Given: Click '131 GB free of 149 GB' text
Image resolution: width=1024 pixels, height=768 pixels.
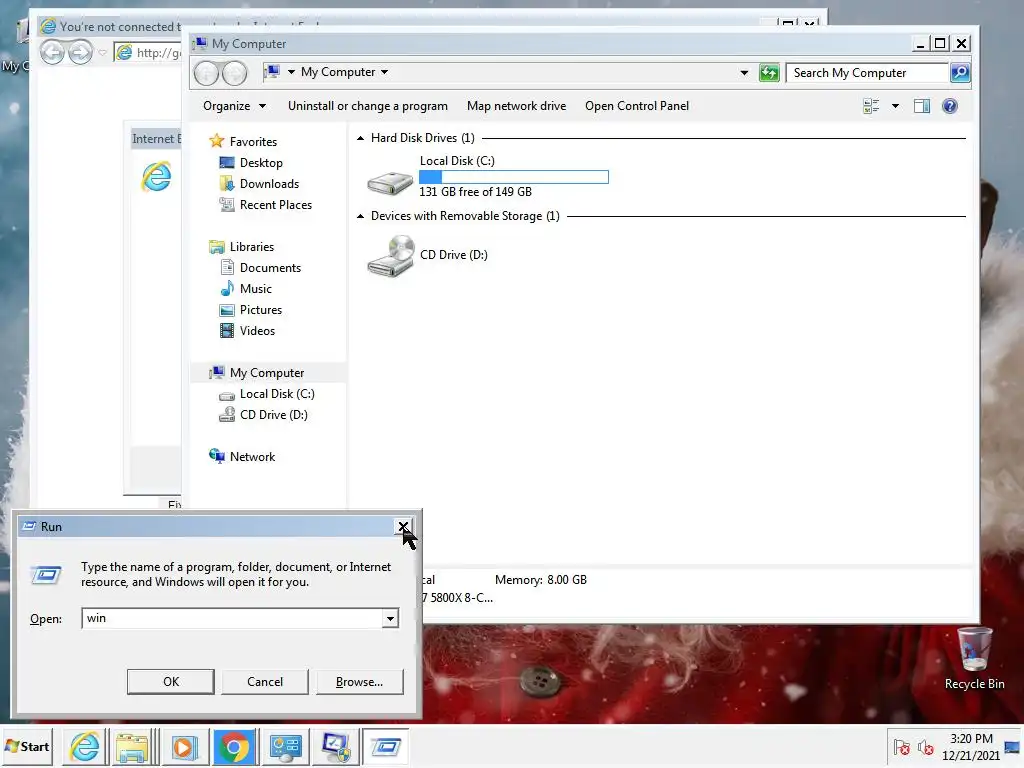Looking at the screenshot, I should point(475,192).
